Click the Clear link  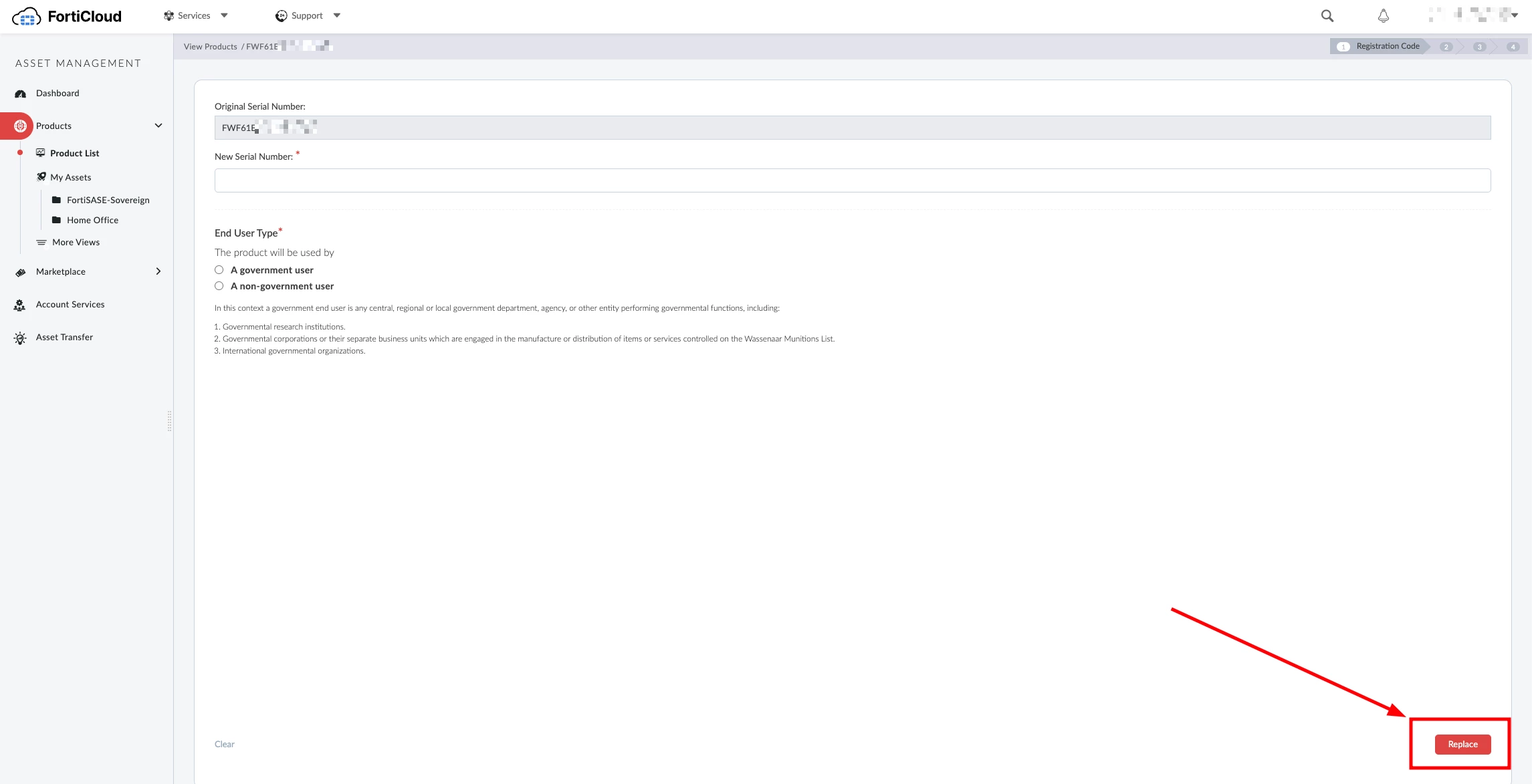click(x=224, y=744)
